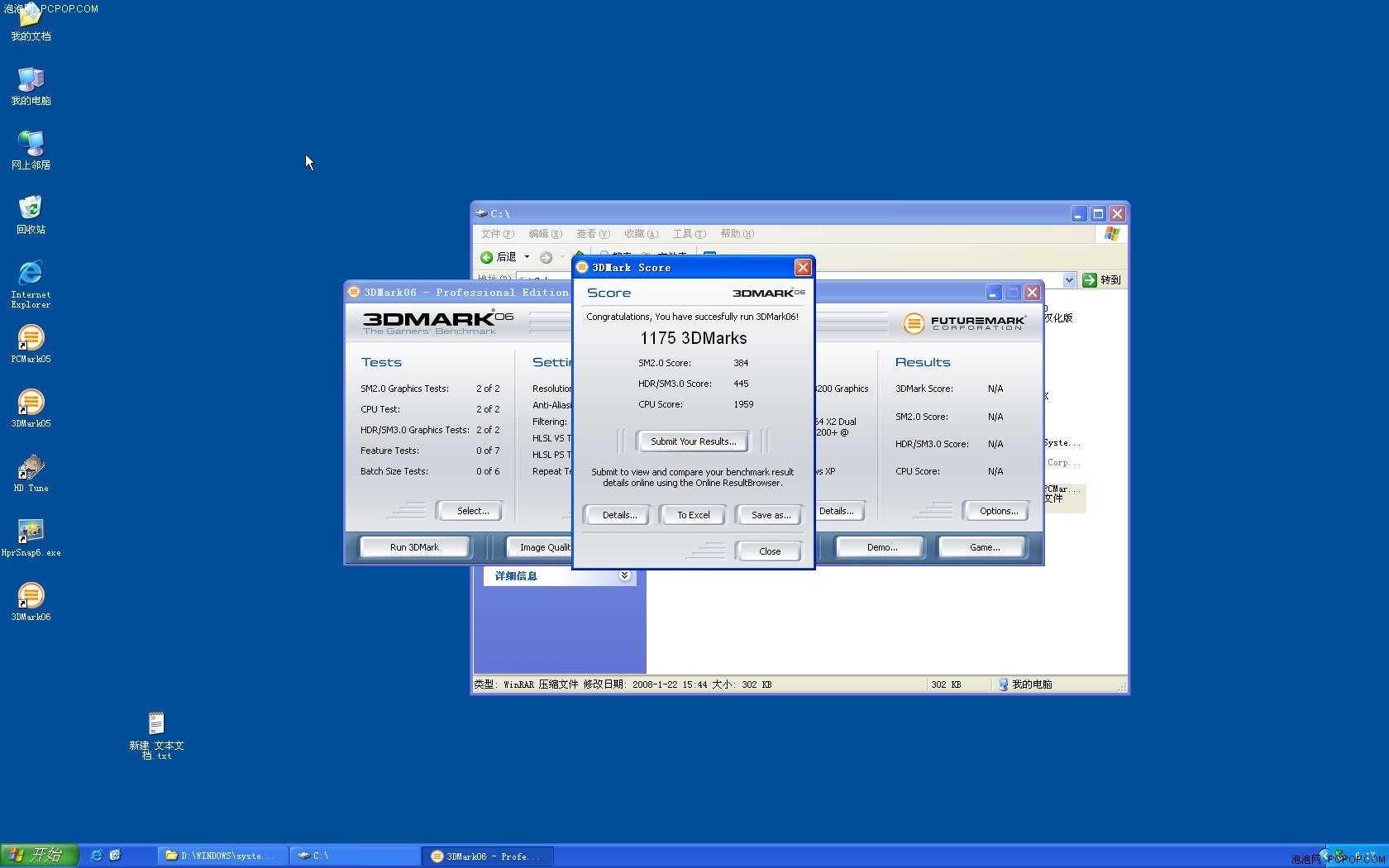The width and height of the screenshot is (1389, 868).
Task: Open the 文件 menu in the C:\ window
Action: point(498,234)
